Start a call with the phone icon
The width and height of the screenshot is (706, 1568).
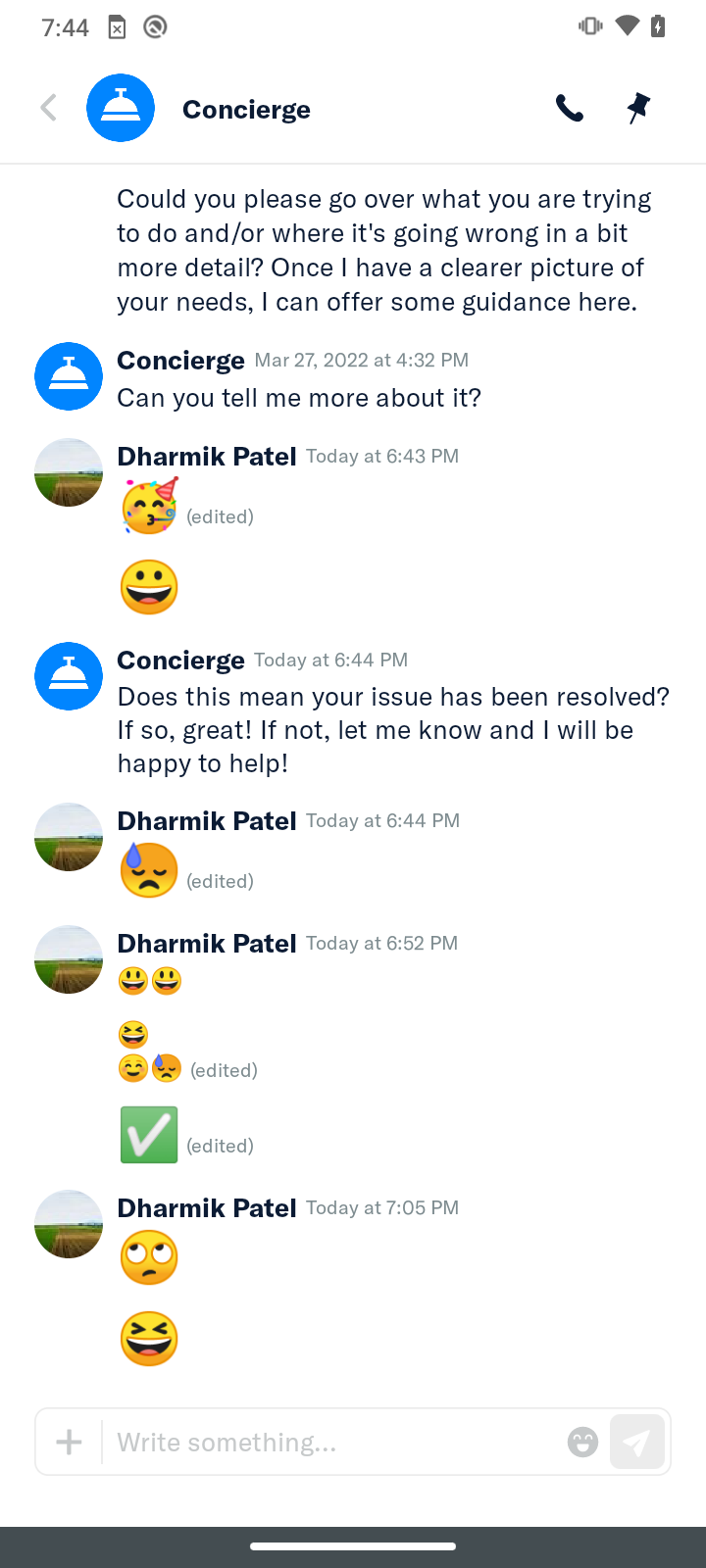coord(570,108)
